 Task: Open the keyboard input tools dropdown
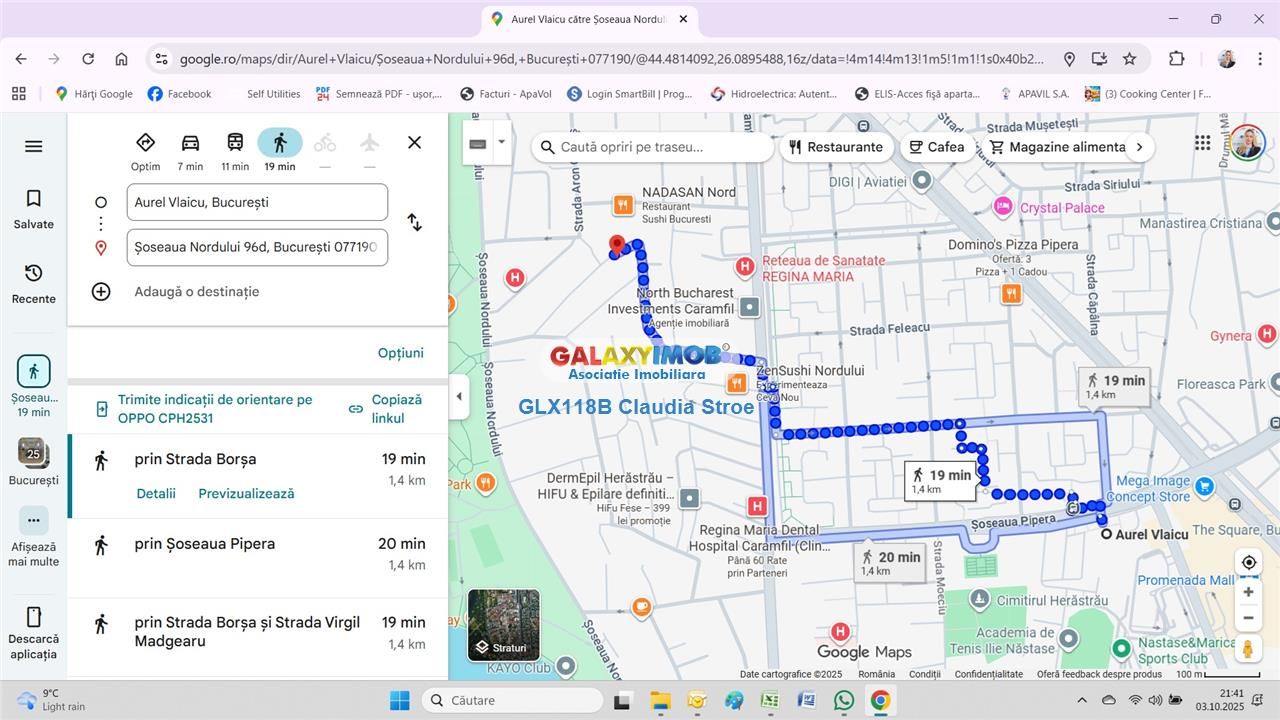coord(501,143)
